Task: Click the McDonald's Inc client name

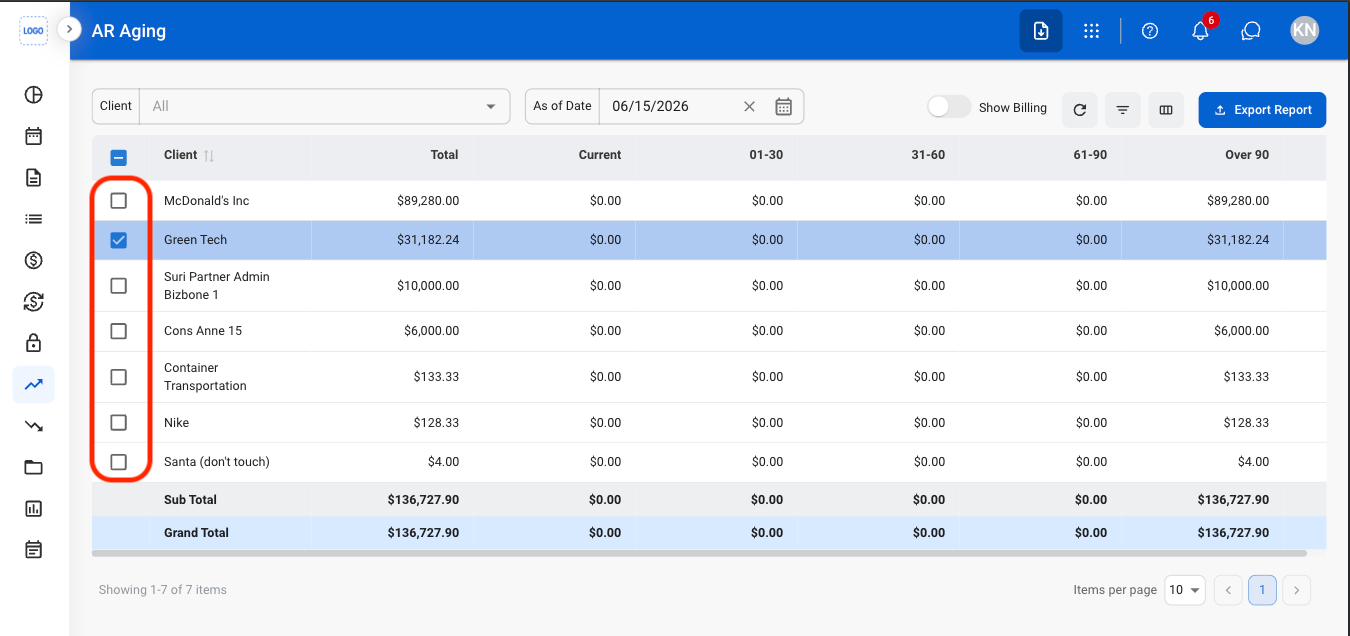Action: click(x=207, y=201)
